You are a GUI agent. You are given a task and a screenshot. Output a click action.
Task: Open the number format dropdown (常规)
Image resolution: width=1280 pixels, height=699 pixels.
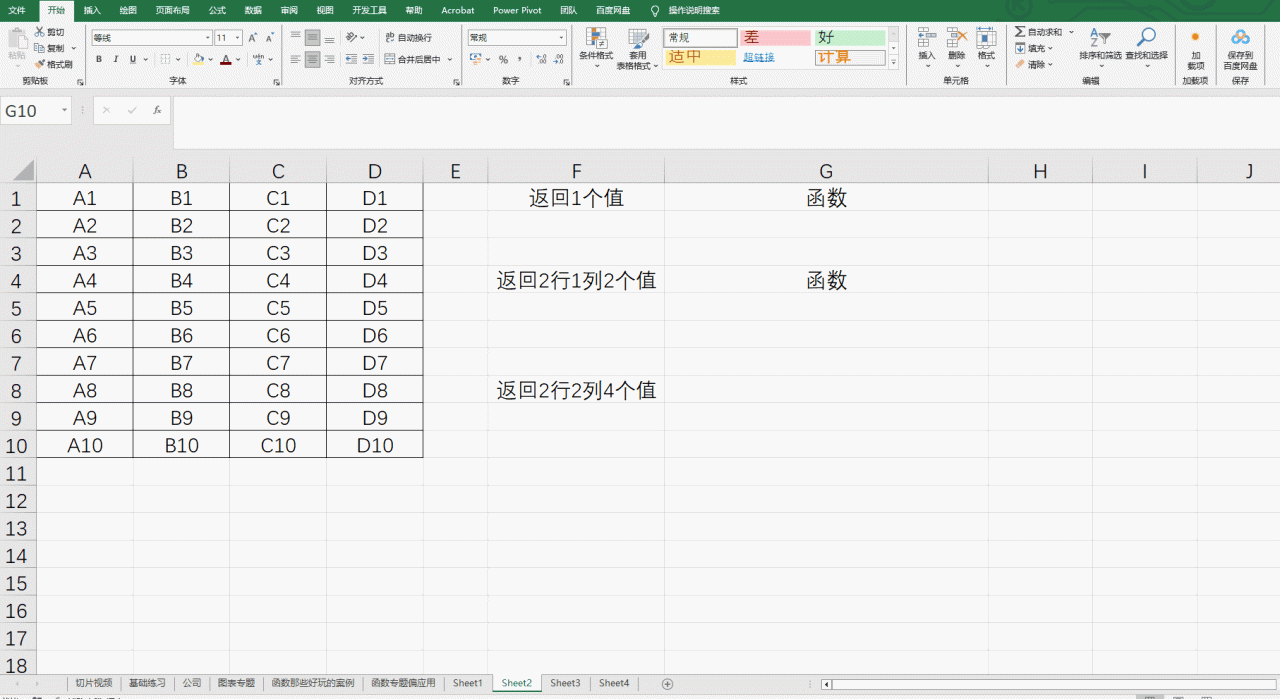tap(561, 38)
